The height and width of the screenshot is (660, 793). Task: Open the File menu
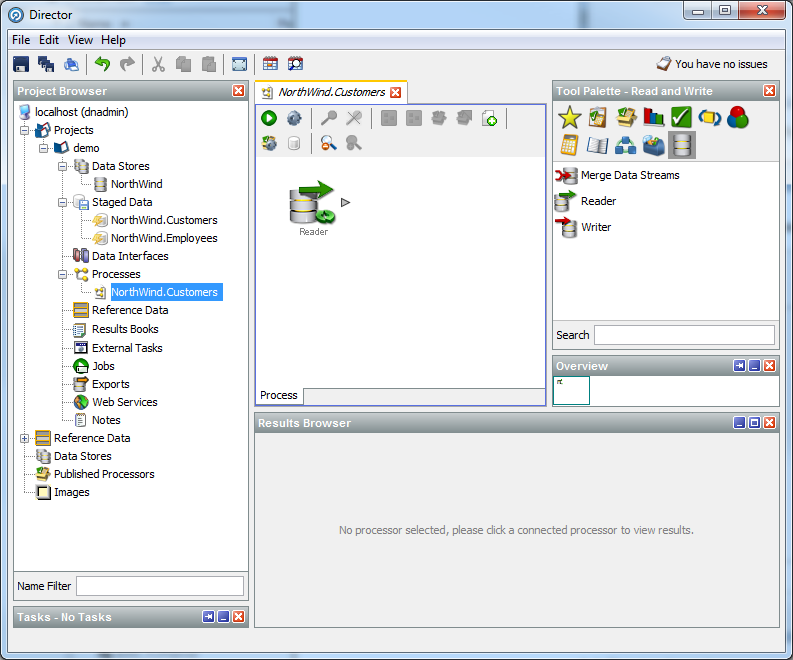click(x=21, y=40)
